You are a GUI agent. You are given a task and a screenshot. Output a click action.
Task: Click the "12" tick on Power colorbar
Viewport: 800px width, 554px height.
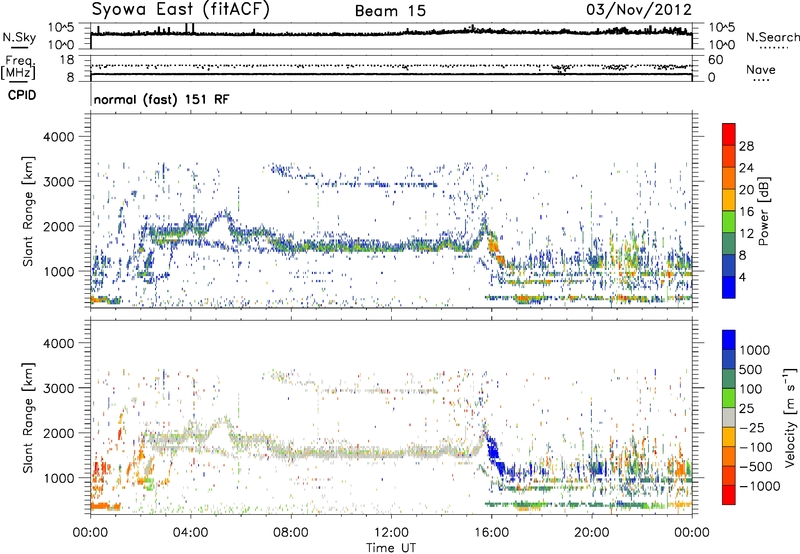746,234
